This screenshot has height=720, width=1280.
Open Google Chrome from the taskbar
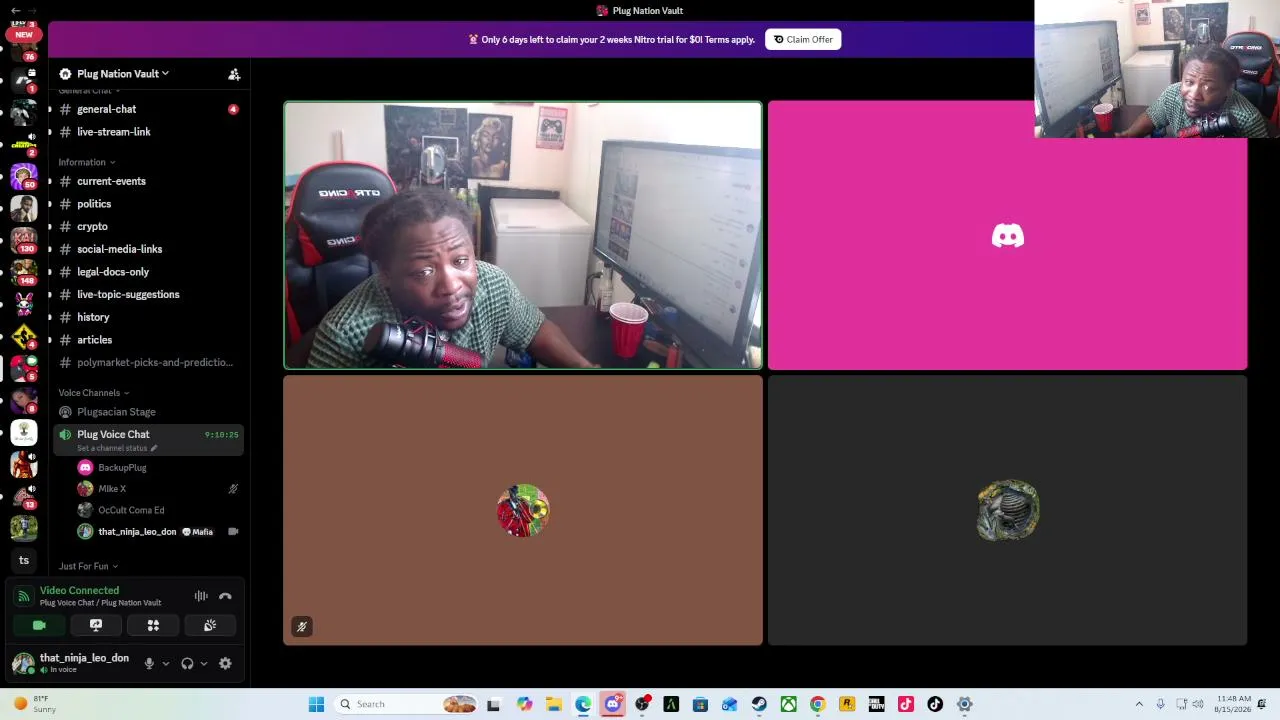coord(818,704)
